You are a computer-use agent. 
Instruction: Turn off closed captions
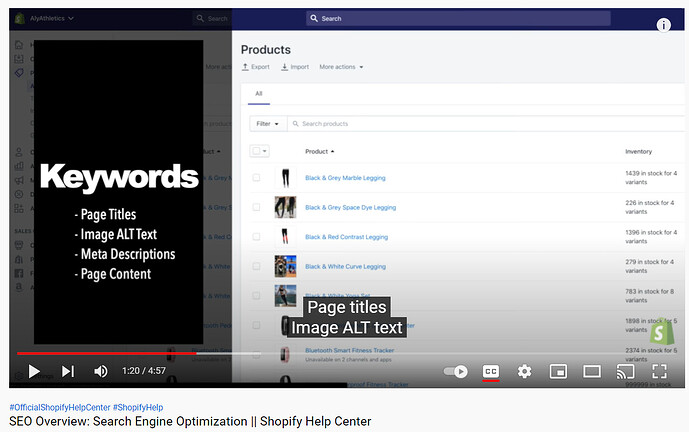point(491,372)
